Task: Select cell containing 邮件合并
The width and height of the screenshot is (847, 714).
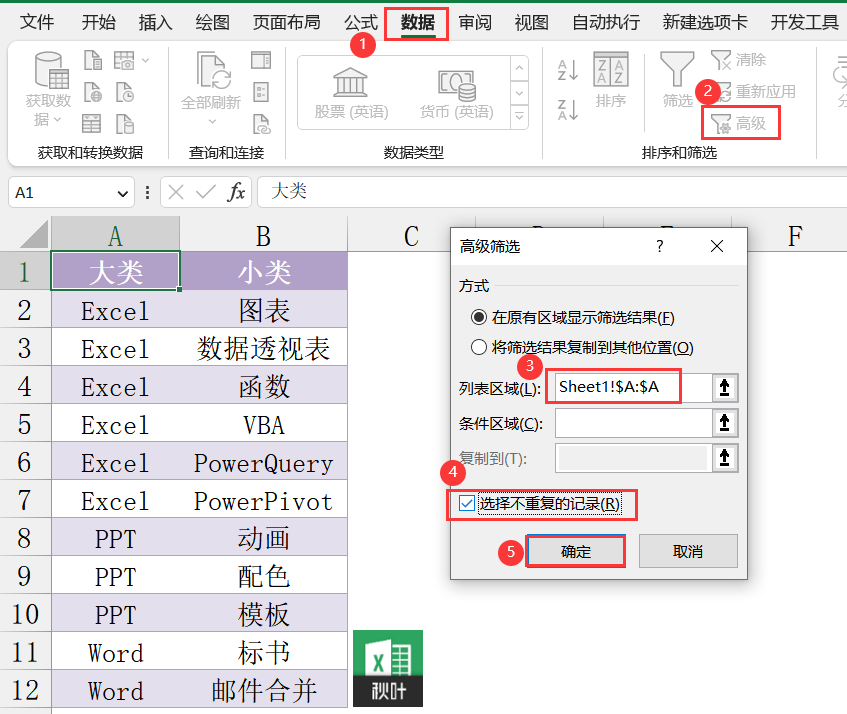Action: coord(264,690)
